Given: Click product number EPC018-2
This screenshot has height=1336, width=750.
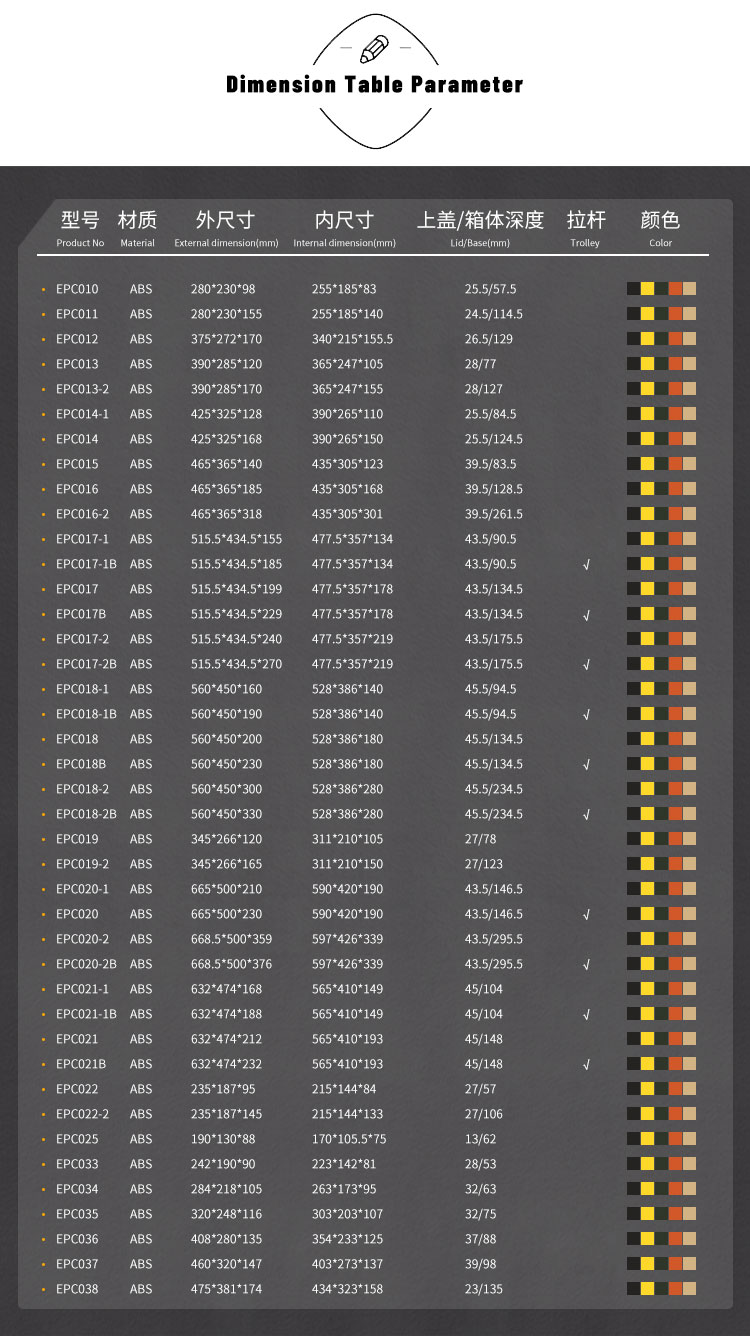Looking at the screenshot, I should [83, 789].
